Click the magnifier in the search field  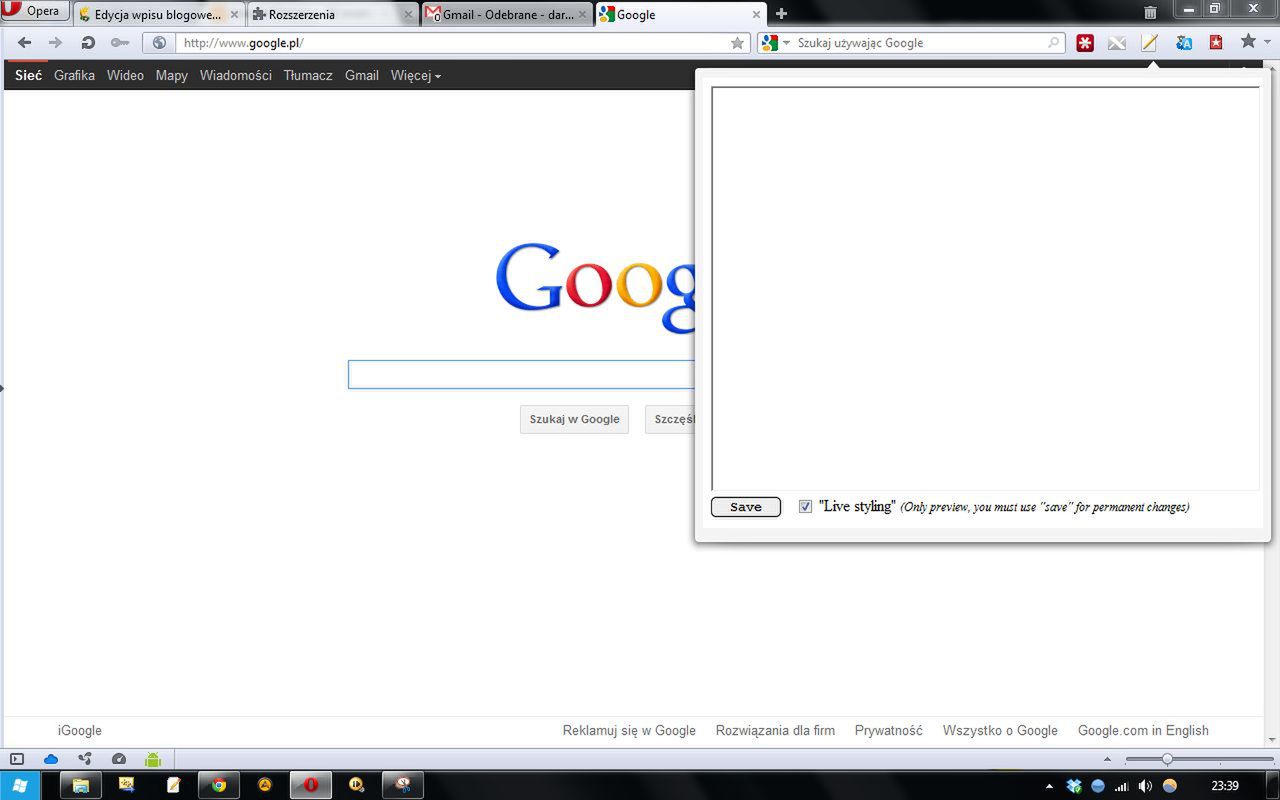(1053, 43)
